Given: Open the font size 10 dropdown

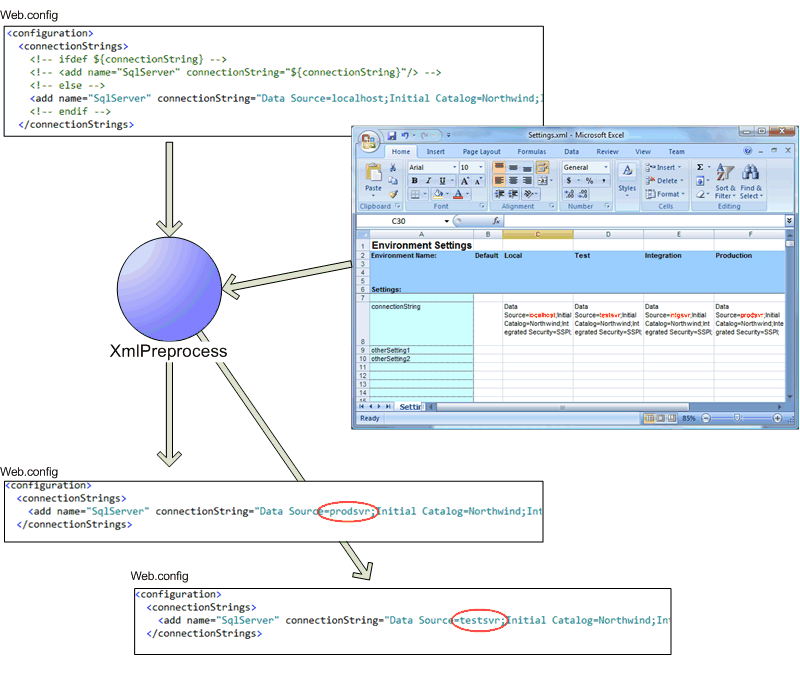Looking at the screenshot, I should pyautogui.click(x=480, y=167).
